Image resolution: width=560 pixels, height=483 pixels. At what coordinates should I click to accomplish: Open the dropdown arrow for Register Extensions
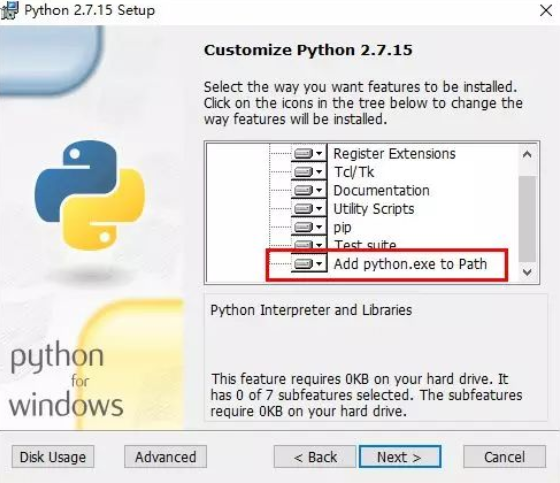click(x=319, y=154)
